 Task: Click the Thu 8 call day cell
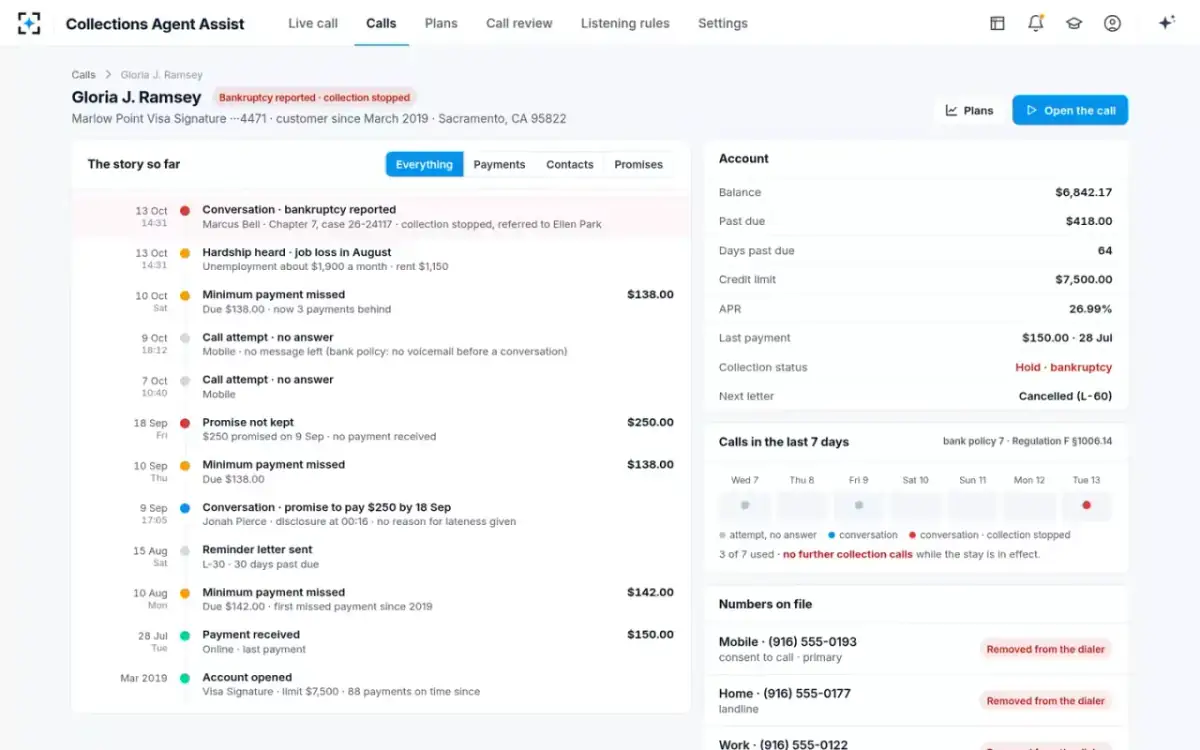(x=802, y=505)
